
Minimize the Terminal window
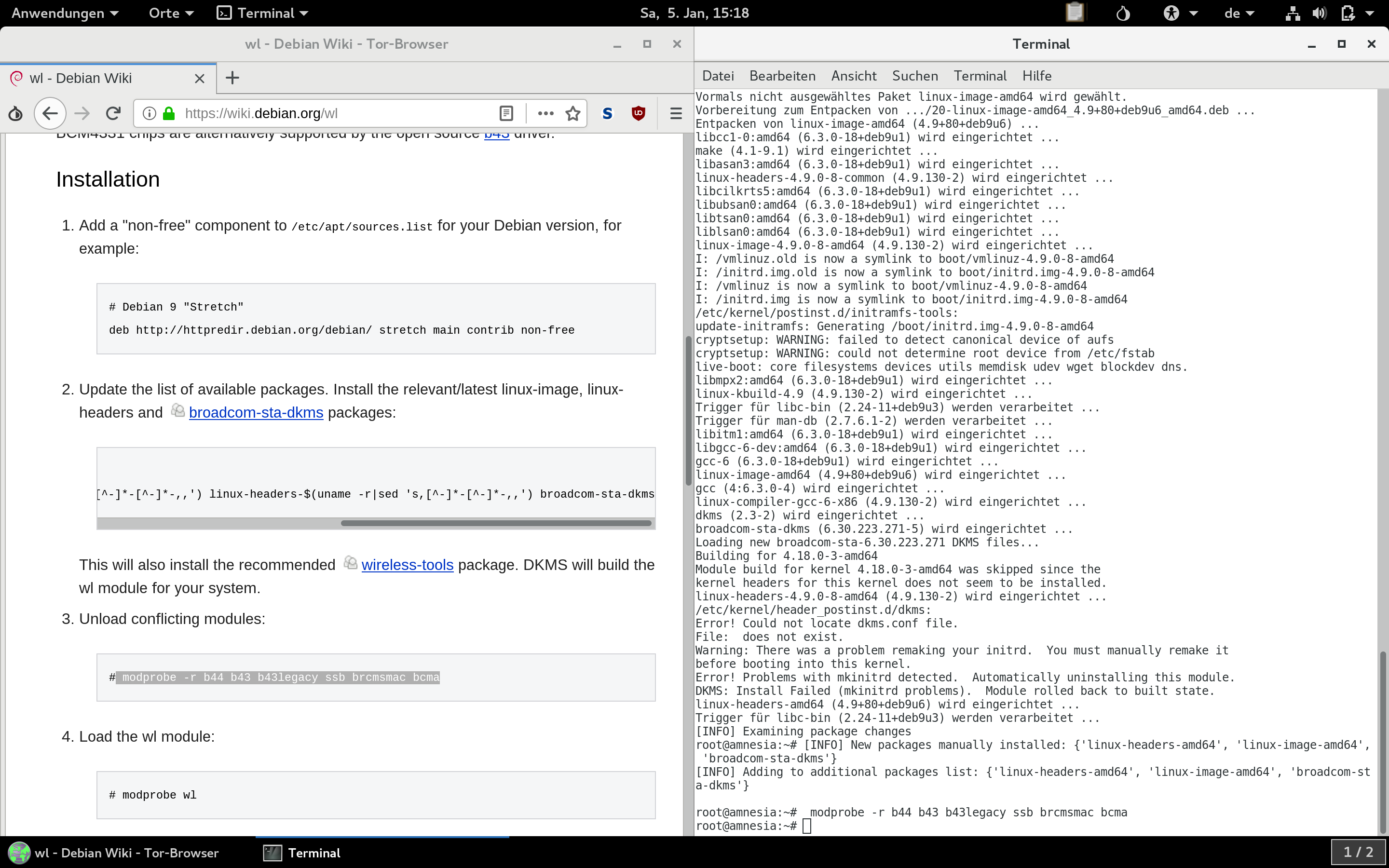pos(1311,44)
